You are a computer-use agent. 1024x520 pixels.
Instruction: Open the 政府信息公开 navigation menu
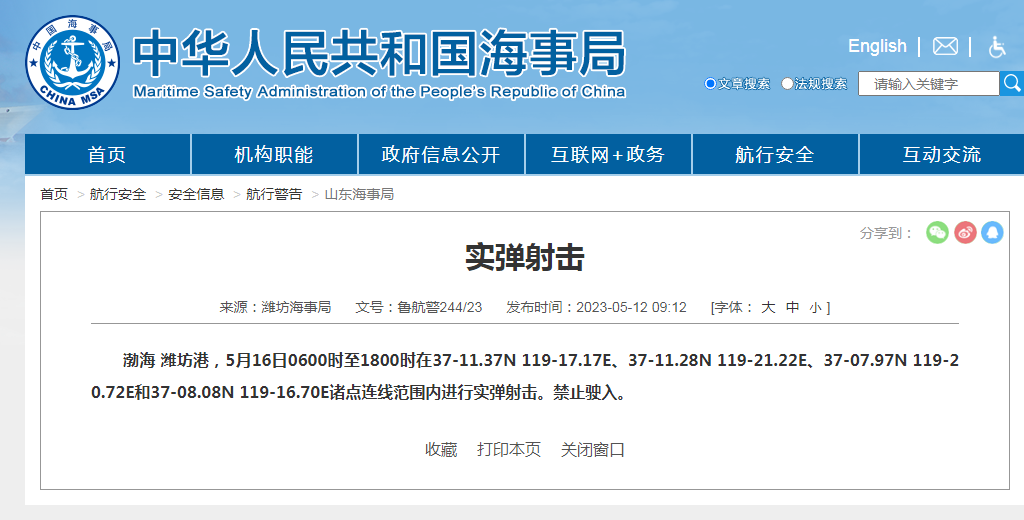(x=441, y=154)
